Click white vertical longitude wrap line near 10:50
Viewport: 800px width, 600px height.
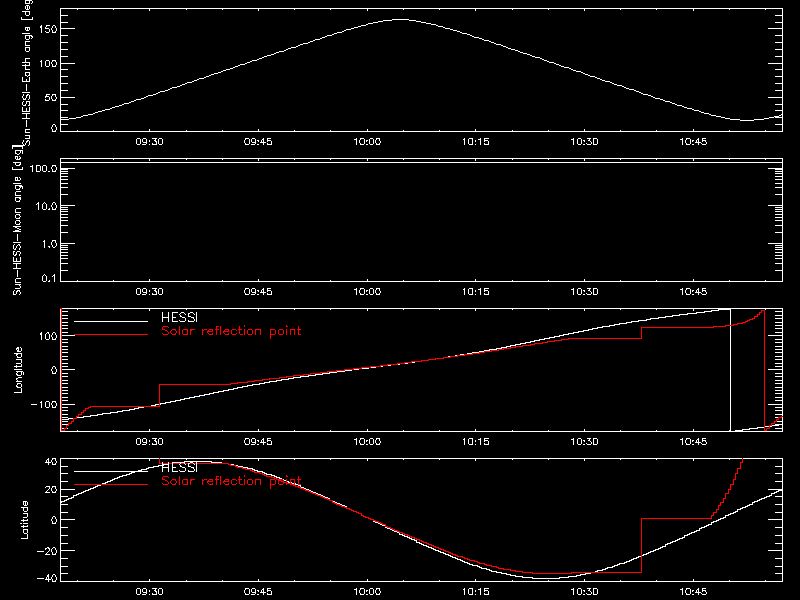click(731, 370)
